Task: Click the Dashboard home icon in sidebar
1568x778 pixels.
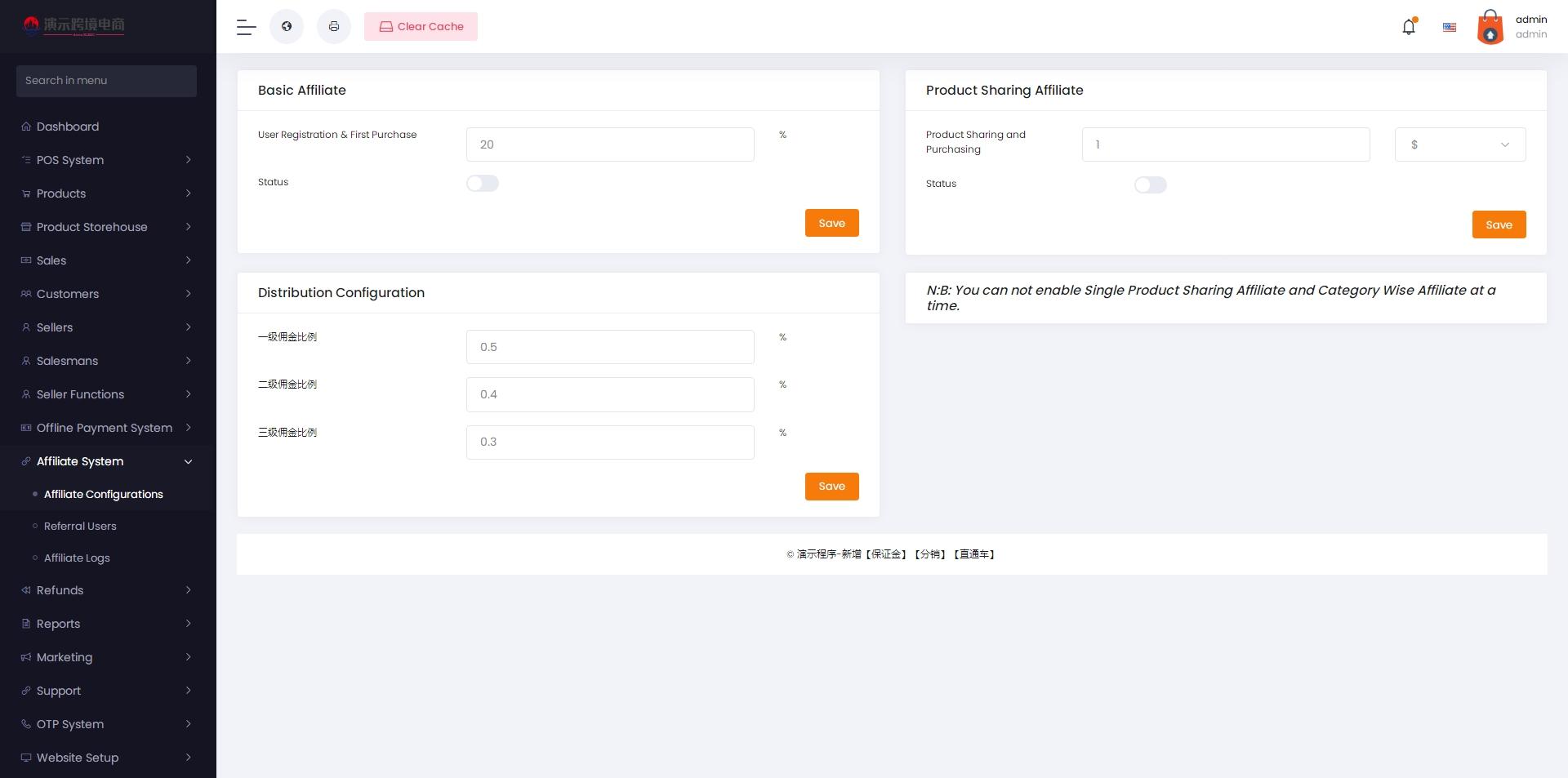Action: 26,127
